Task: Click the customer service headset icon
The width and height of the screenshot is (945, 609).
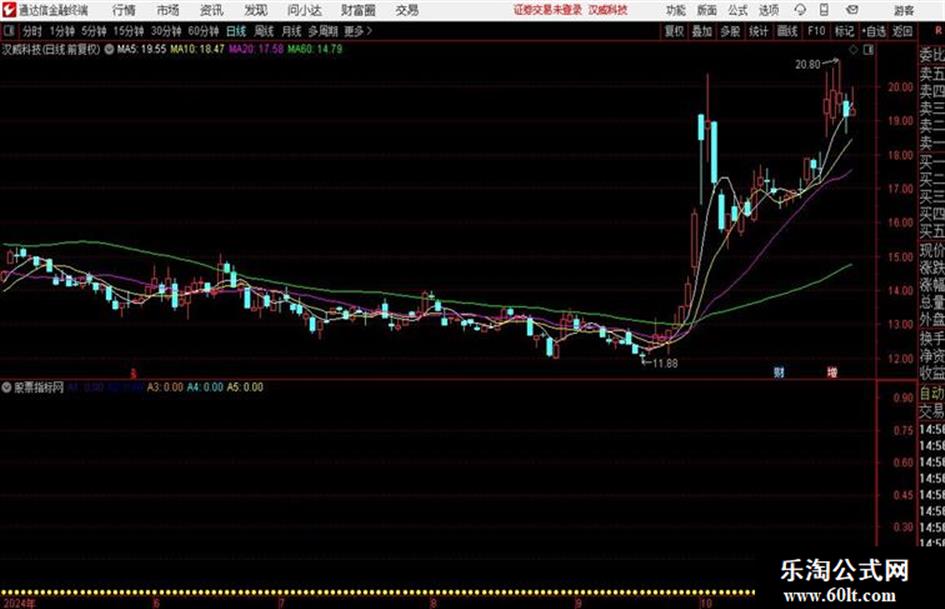Action: pos(800,10)
